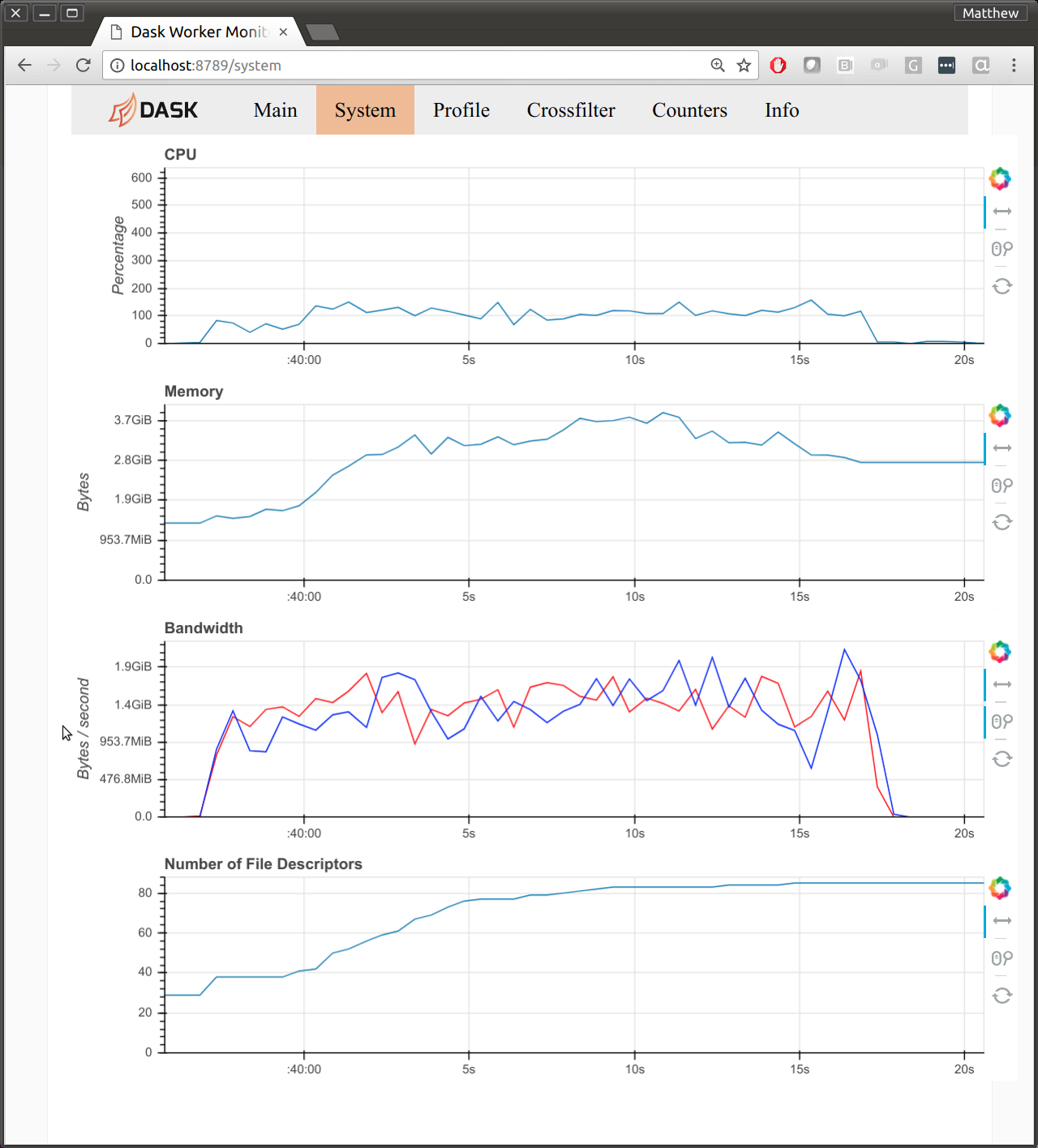The width and height of the screenshot is (1038, 1148).
Task: Click the Counters navigation link
Action: (689, 109)
